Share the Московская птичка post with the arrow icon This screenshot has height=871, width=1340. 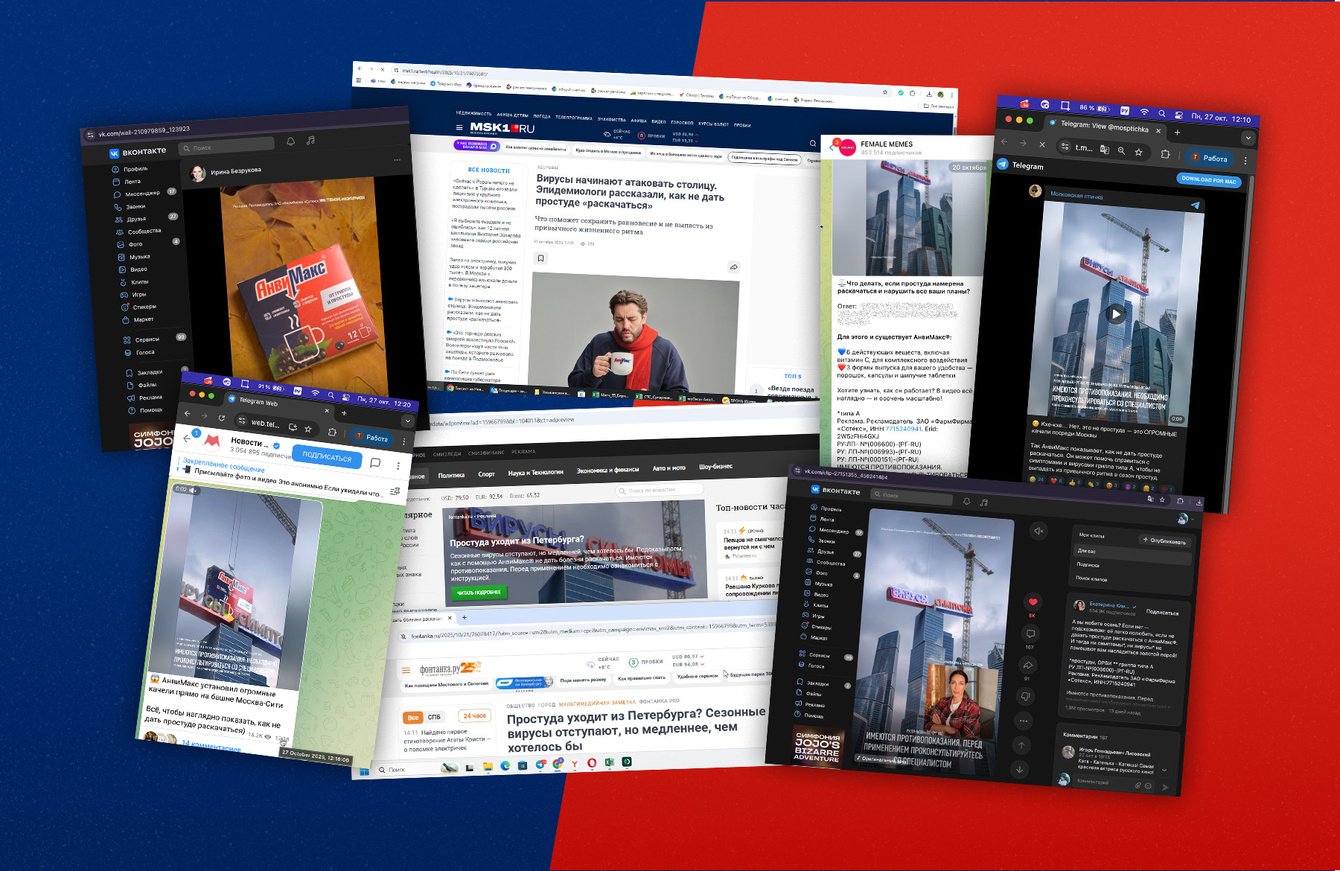1194,205
